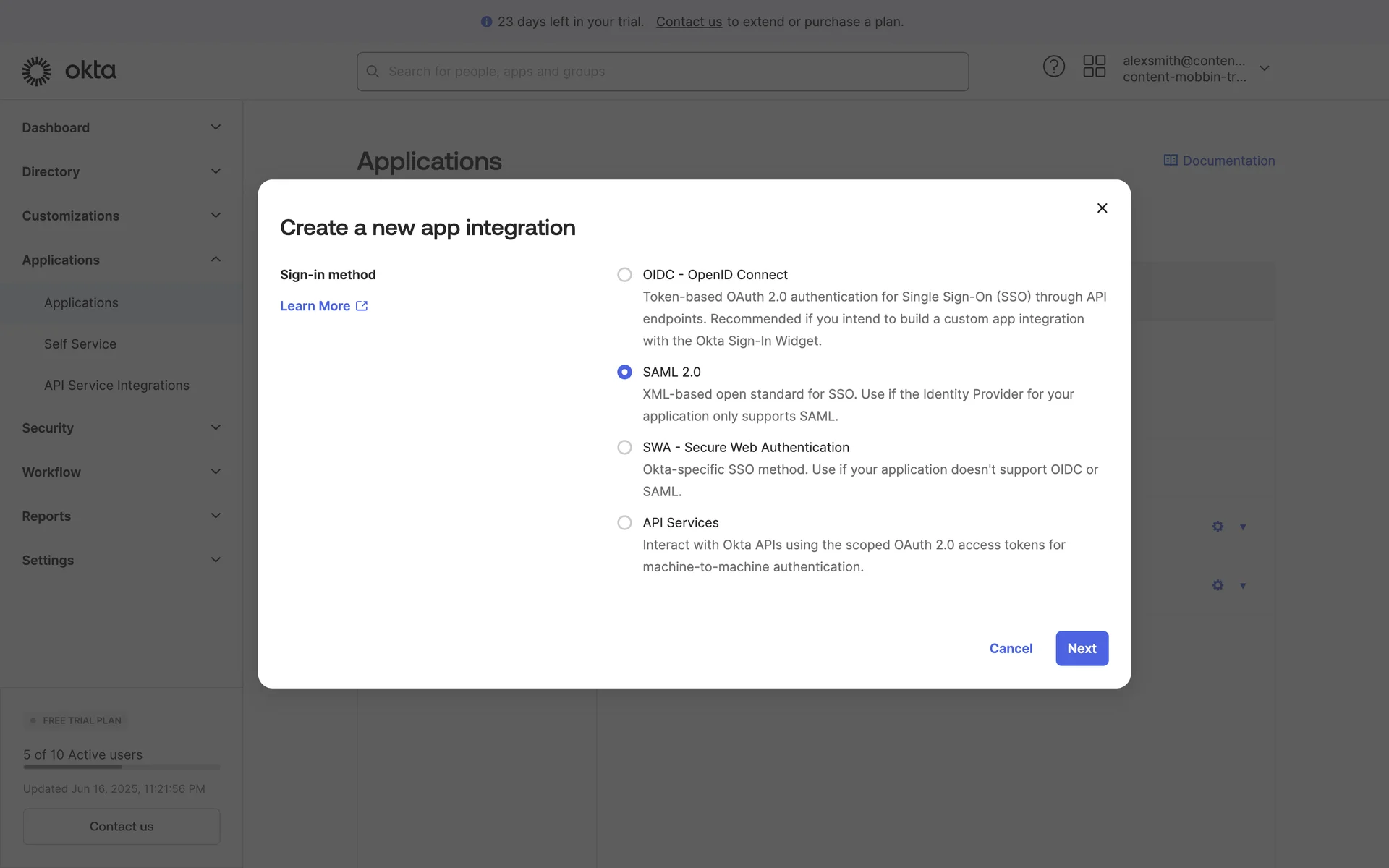Open the help question mark icon
This screenshot has height=868, width=1389.
[1053, 67]
